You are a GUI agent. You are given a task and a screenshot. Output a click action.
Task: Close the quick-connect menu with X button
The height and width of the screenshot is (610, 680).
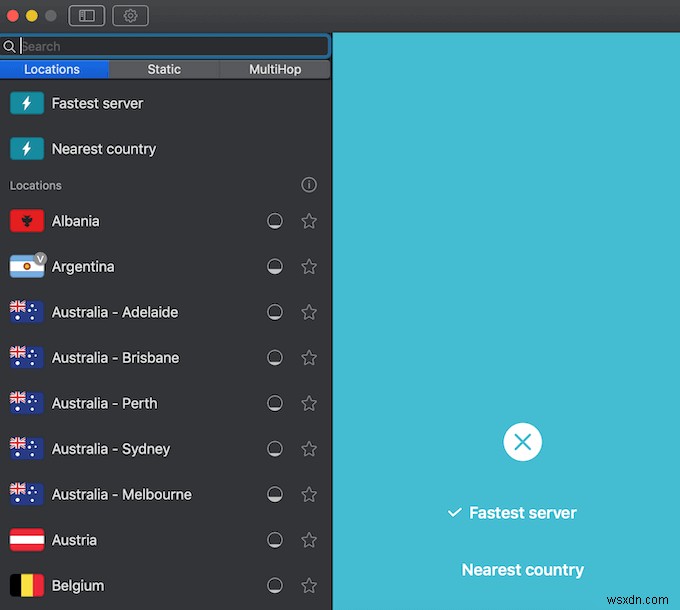(x=522, y=442)
